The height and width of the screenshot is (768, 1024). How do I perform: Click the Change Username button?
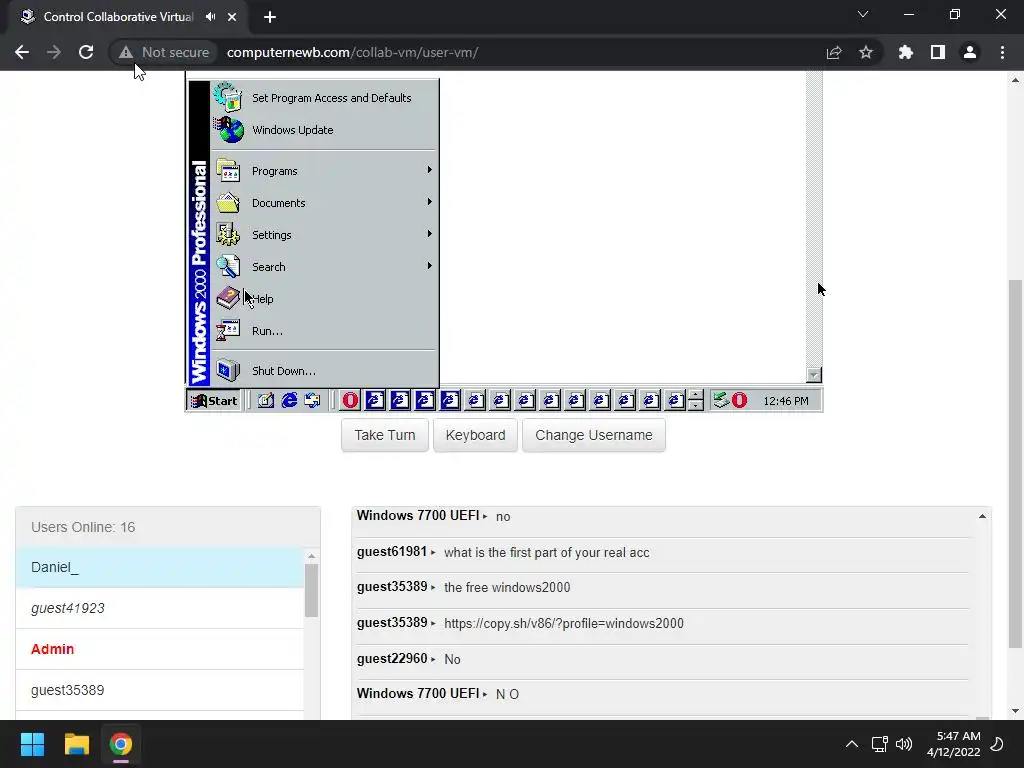(594, 435)
